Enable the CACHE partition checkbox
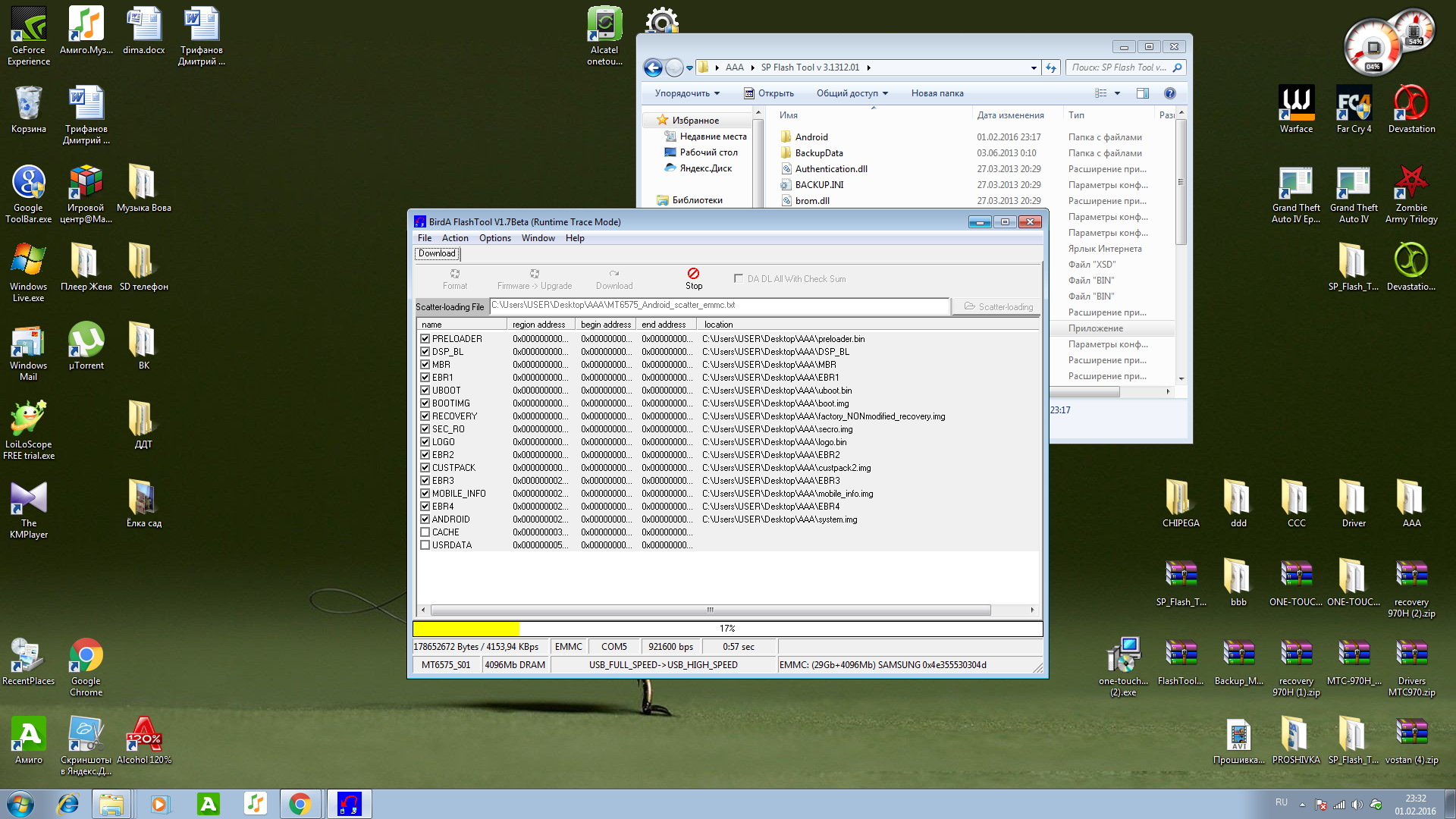 pos(425,532)
